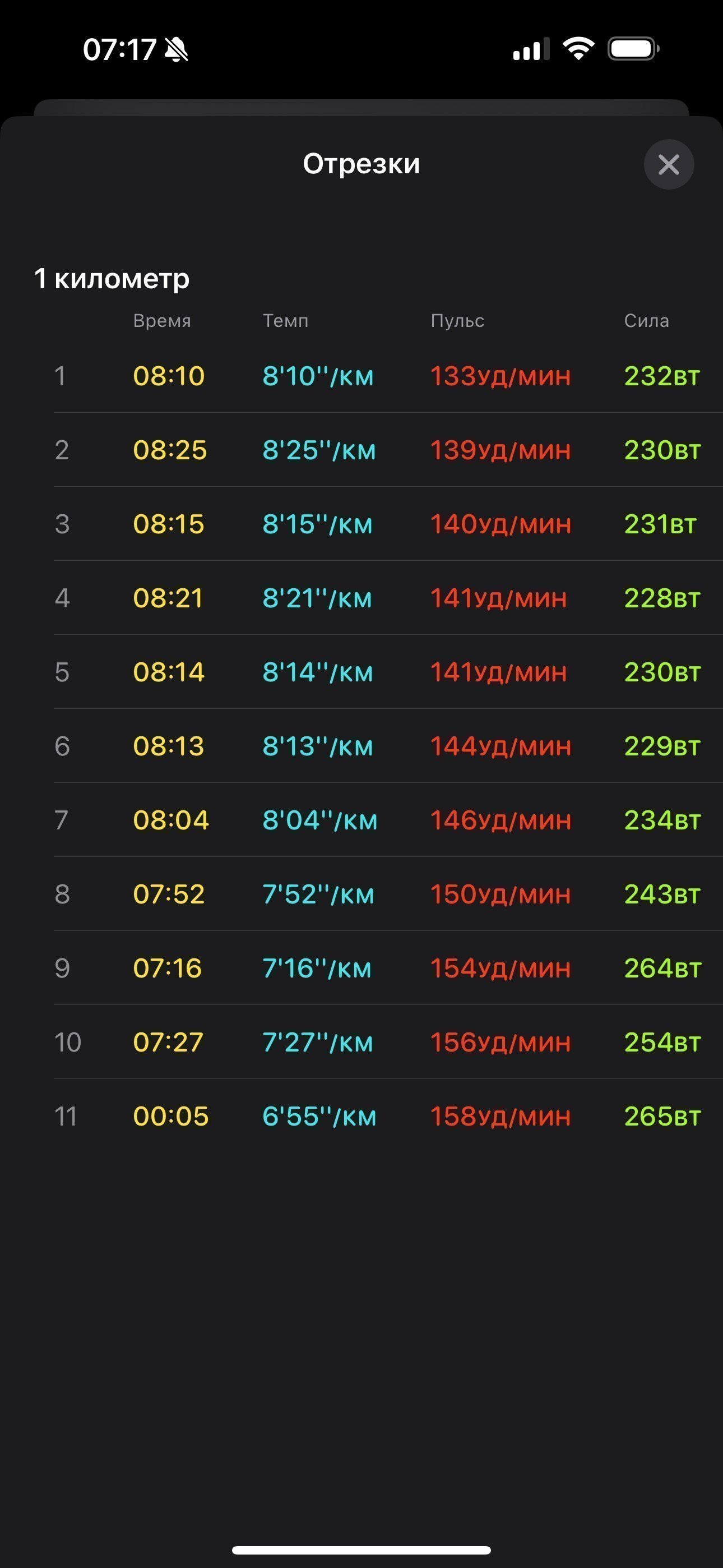Tap split 7 time 08:04

pos(171,820)
